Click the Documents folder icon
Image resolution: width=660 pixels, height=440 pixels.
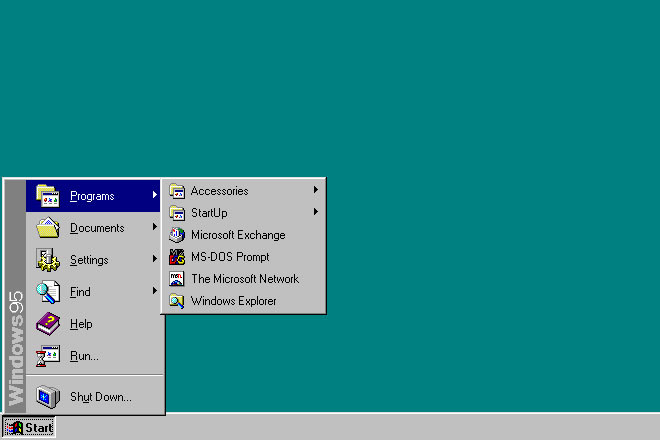[48, 228]
